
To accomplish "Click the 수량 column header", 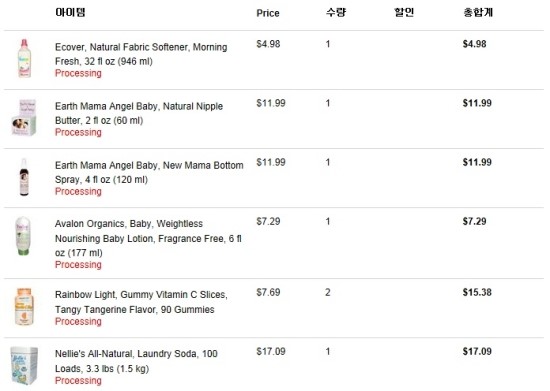I will pos(336,12).
